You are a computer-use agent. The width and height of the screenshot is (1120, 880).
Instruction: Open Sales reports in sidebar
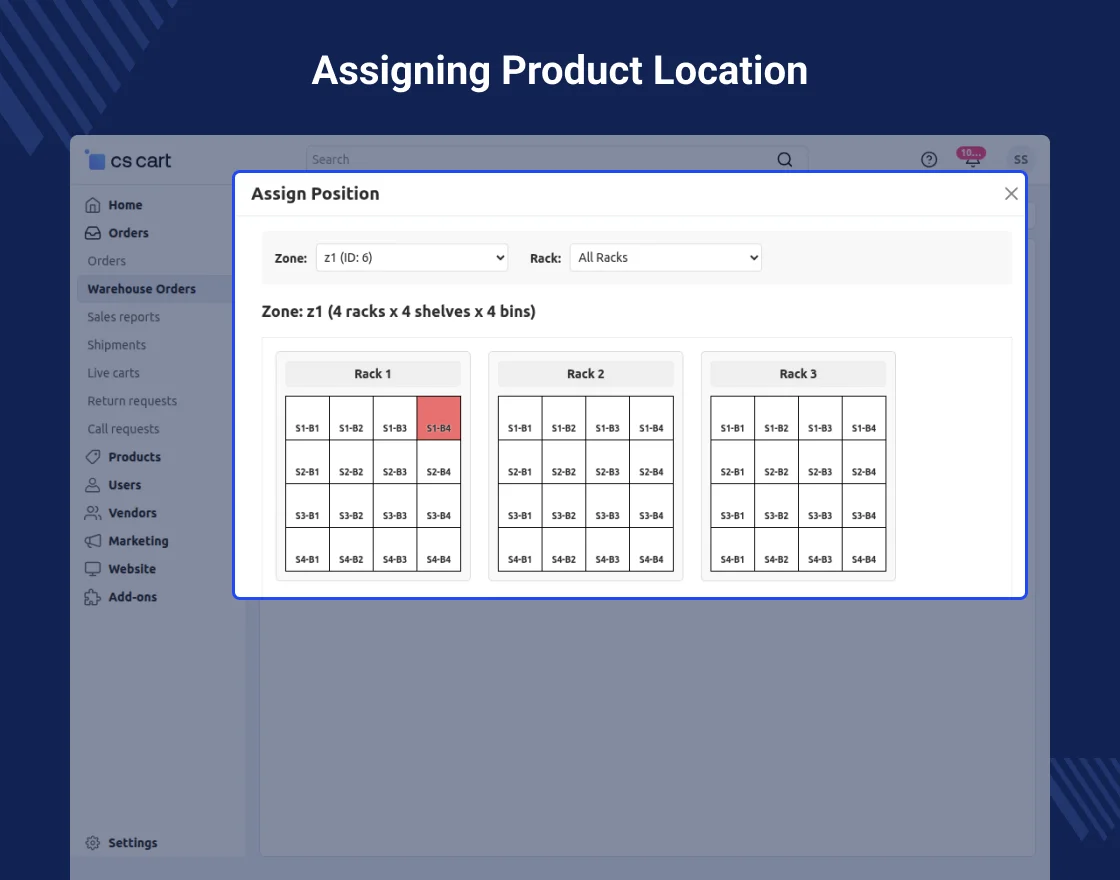(x=123, y=317)
